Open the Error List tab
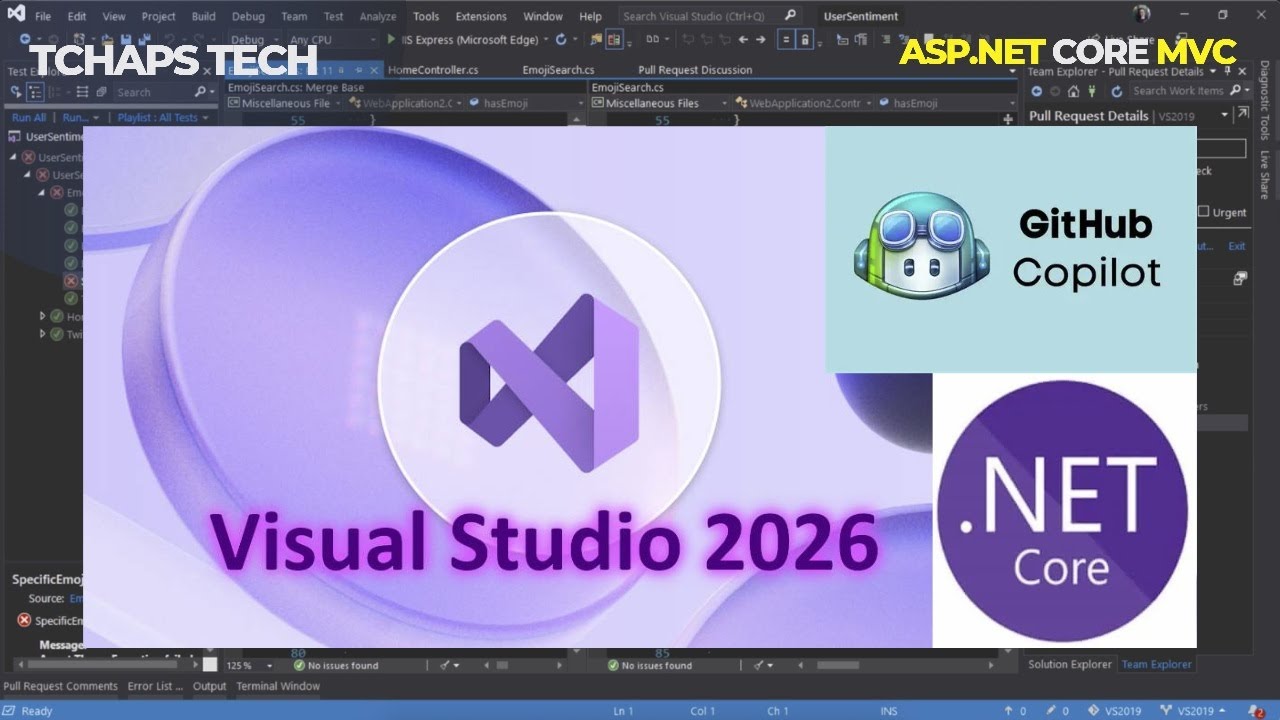Viewport: 1280px width, 720px height. [154, 686]
